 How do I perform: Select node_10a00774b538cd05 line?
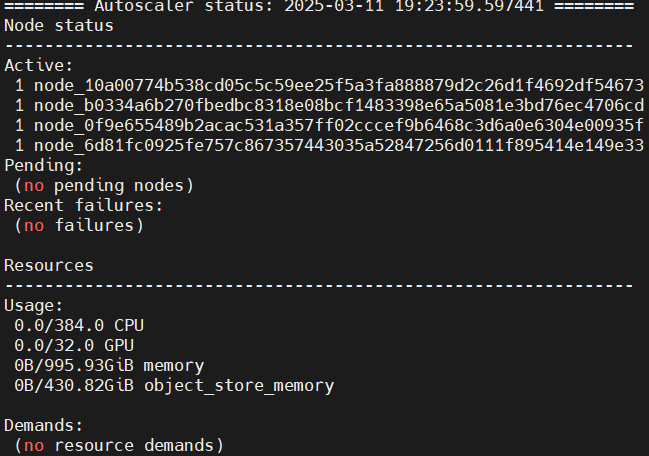tap(329, 86)
